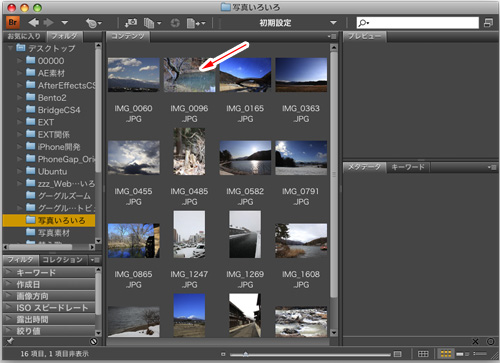
Task: Switch to the コレクション tab
Action: pyautogui.click(x=63, y=260)
